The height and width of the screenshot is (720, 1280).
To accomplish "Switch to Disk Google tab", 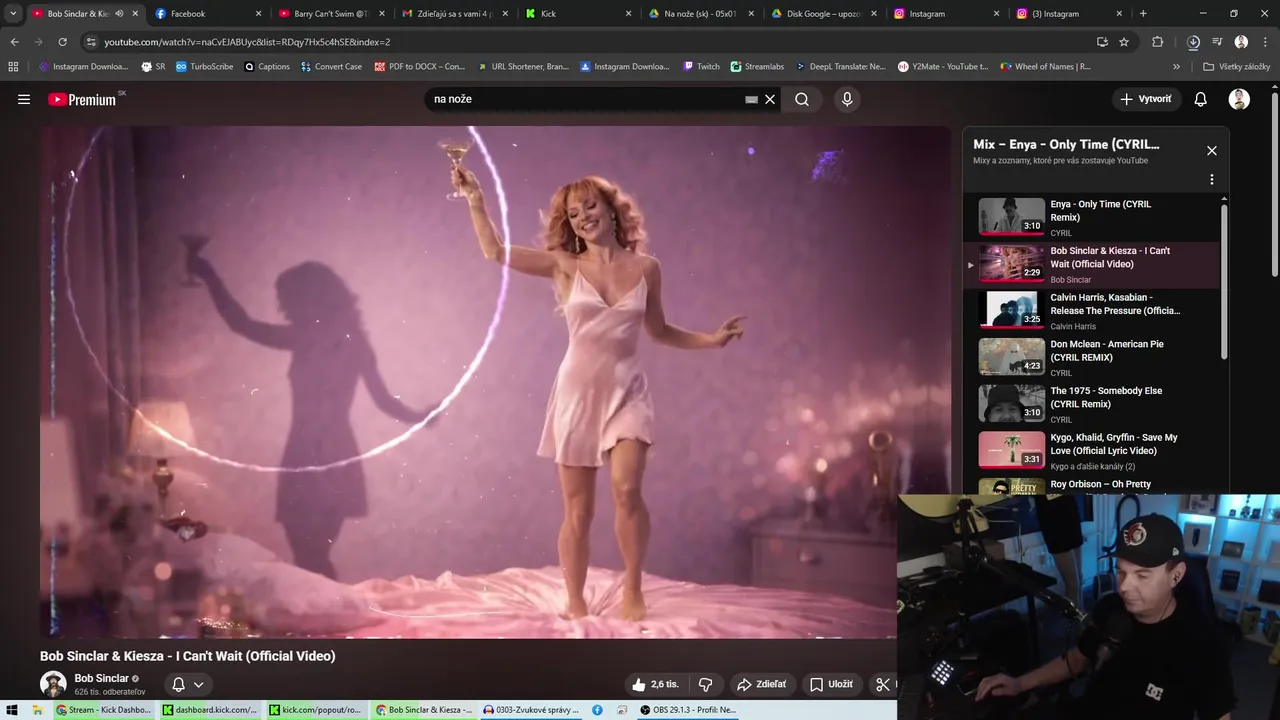I will (x=824, y=14).
